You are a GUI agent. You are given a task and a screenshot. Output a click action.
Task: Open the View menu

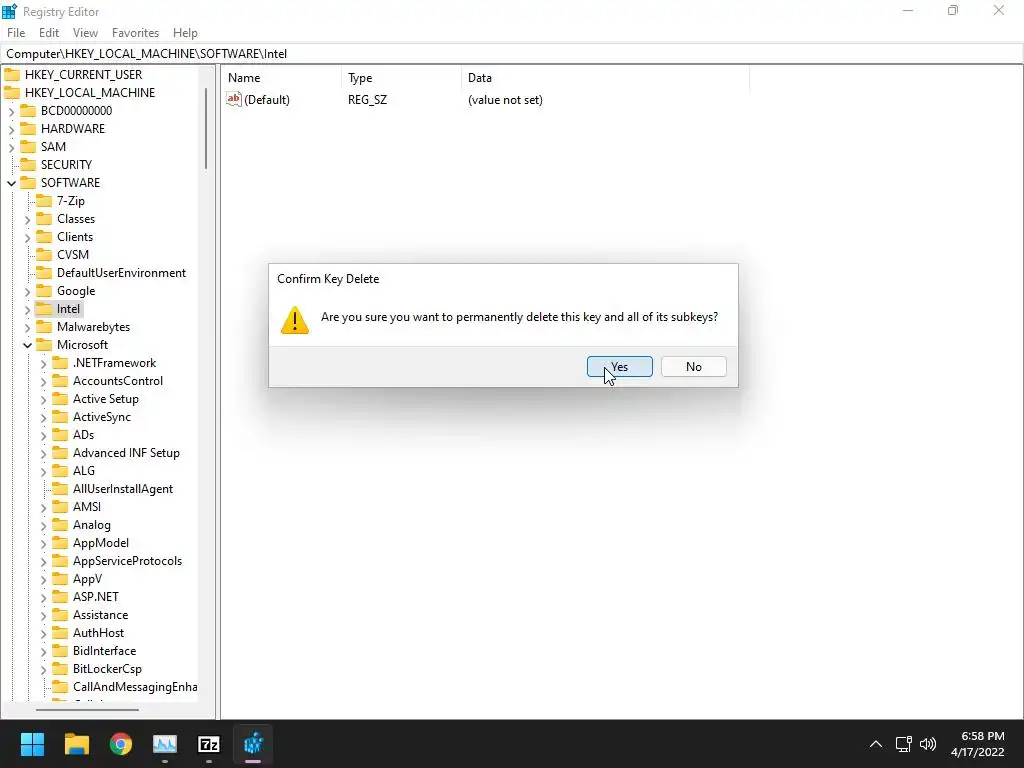[85, 33]
